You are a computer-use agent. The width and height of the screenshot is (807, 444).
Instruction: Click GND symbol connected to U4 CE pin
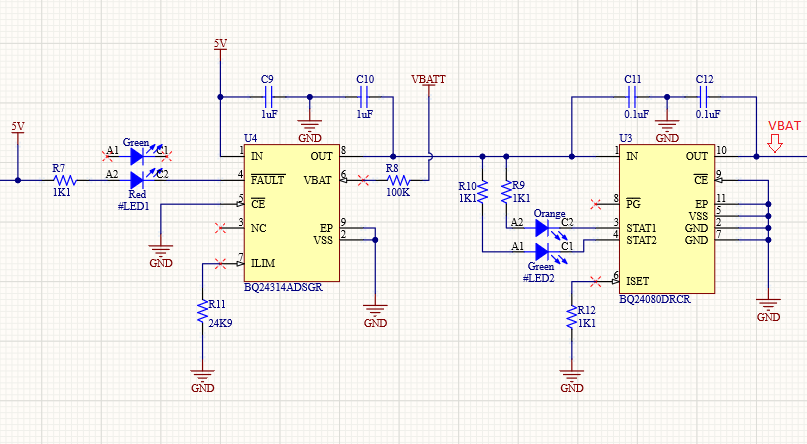[x=161, y=252]
